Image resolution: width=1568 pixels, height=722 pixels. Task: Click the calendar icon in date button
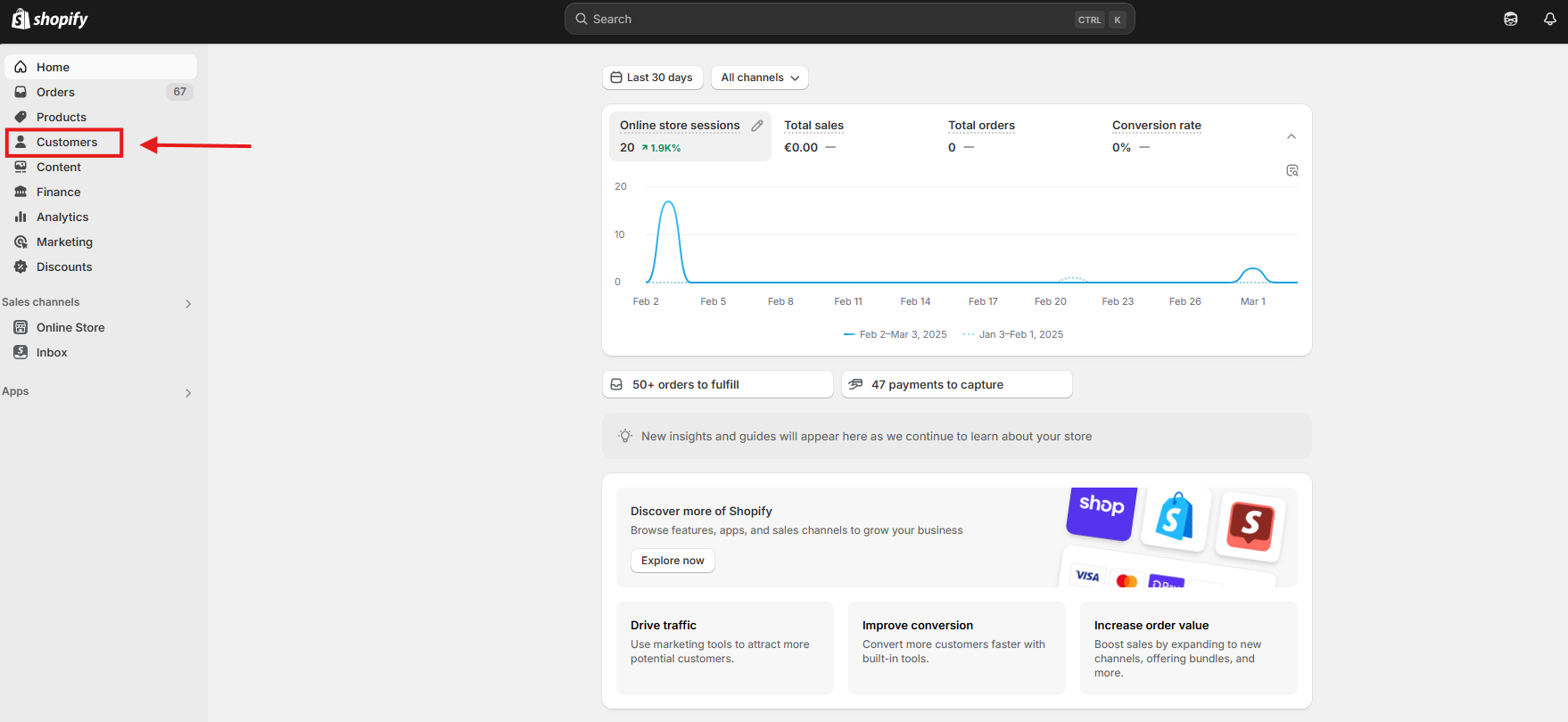point(616,78)
